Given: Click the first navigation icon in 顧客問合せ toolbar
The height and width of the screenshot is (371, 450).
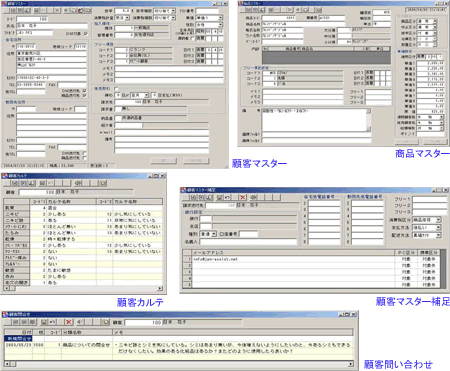Looking at the screenshot, I should coord(15,322).
